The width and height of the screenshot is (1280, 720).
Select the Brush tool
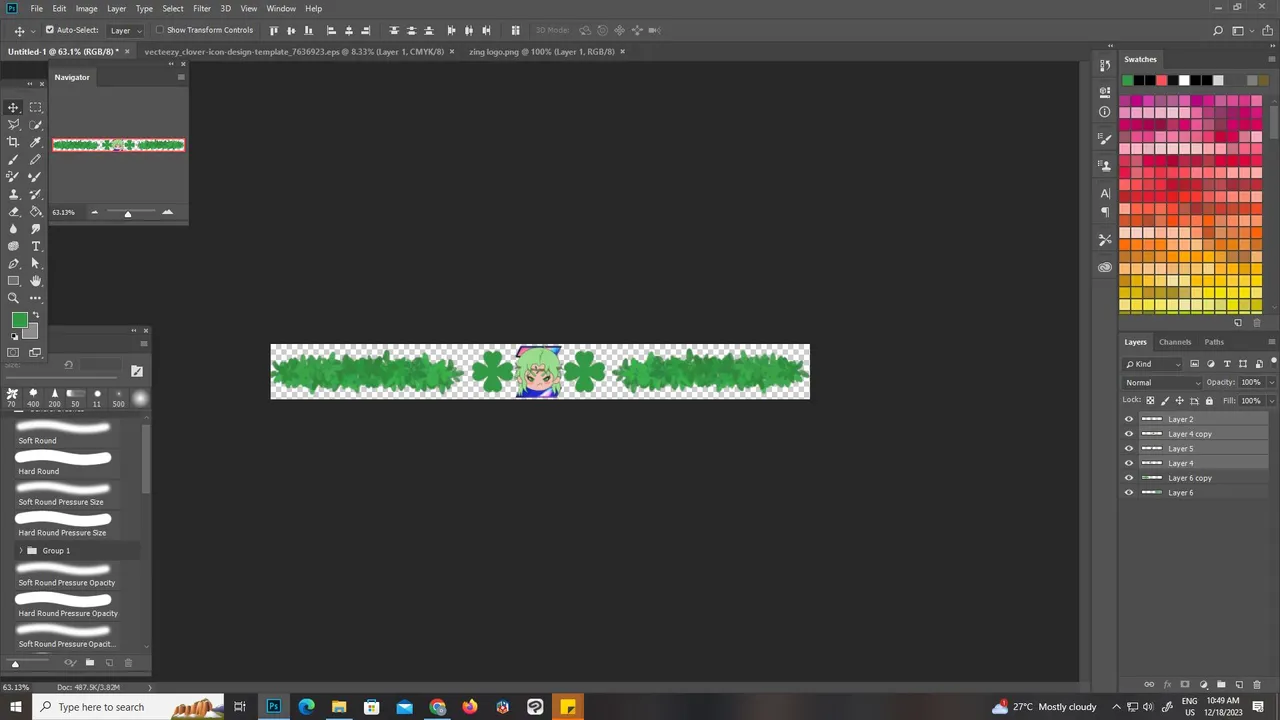[13, 159]
